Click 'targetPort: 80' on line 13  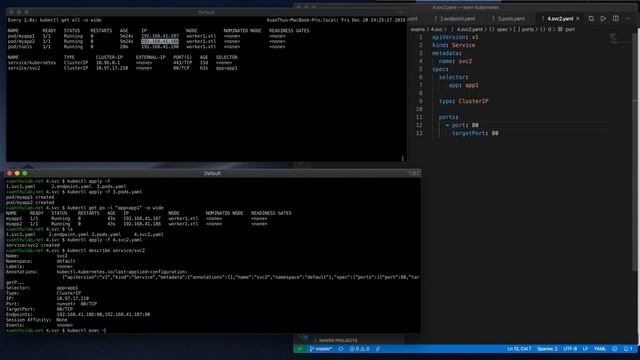point(475,133)
